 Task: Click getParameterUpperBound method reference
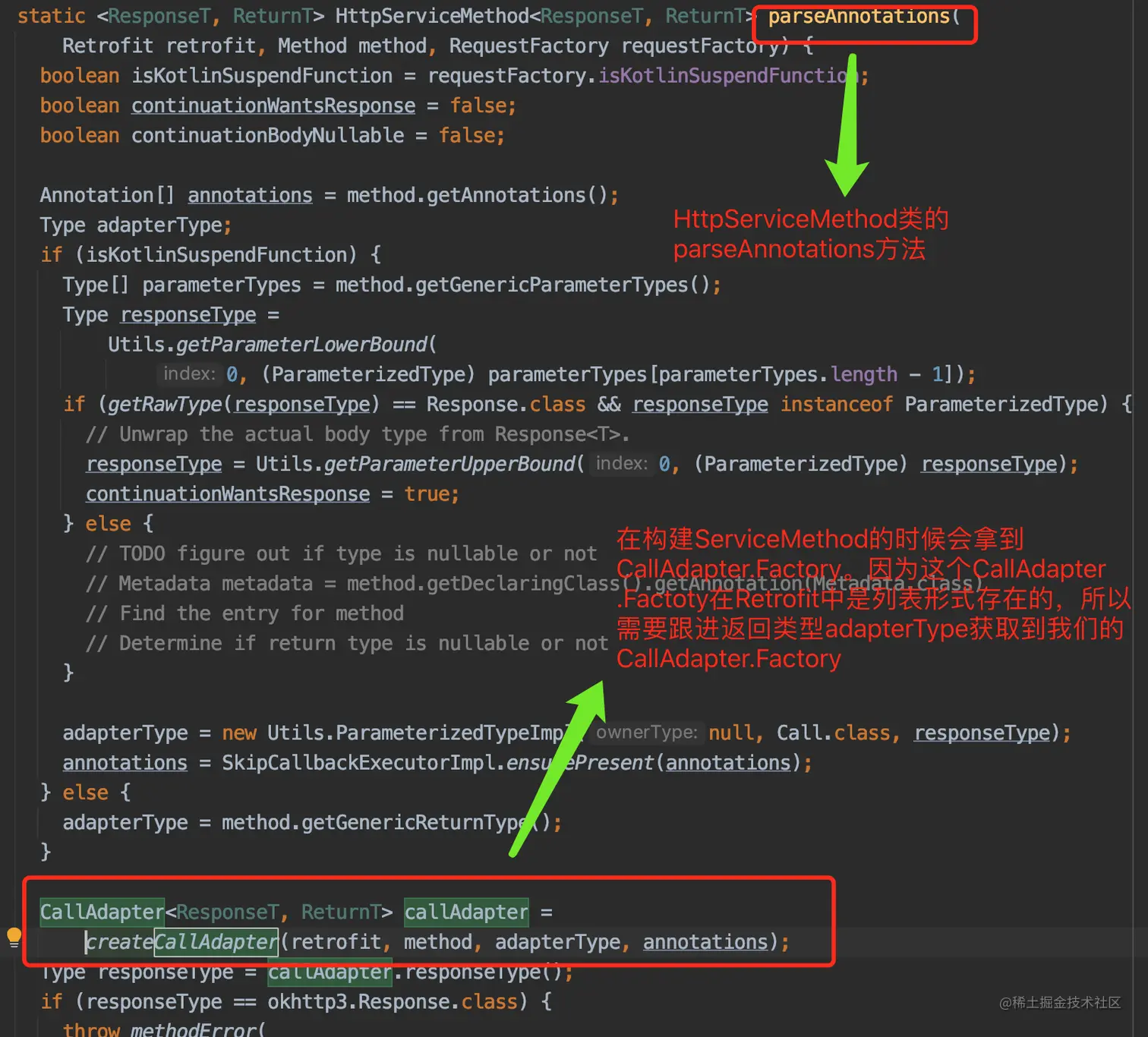click(x=449, y=464)
